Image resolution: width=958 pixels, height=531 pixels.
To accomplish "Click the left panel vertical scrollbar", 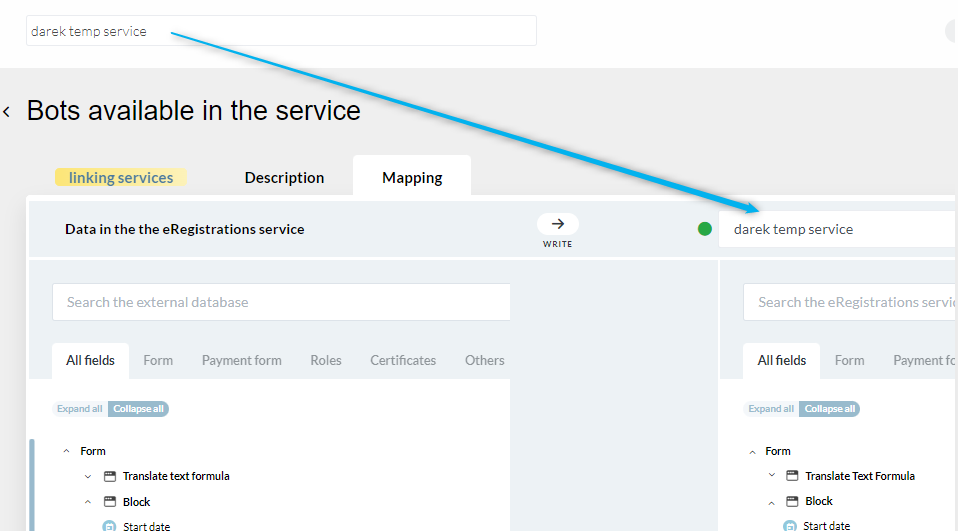I will (32, 485).
